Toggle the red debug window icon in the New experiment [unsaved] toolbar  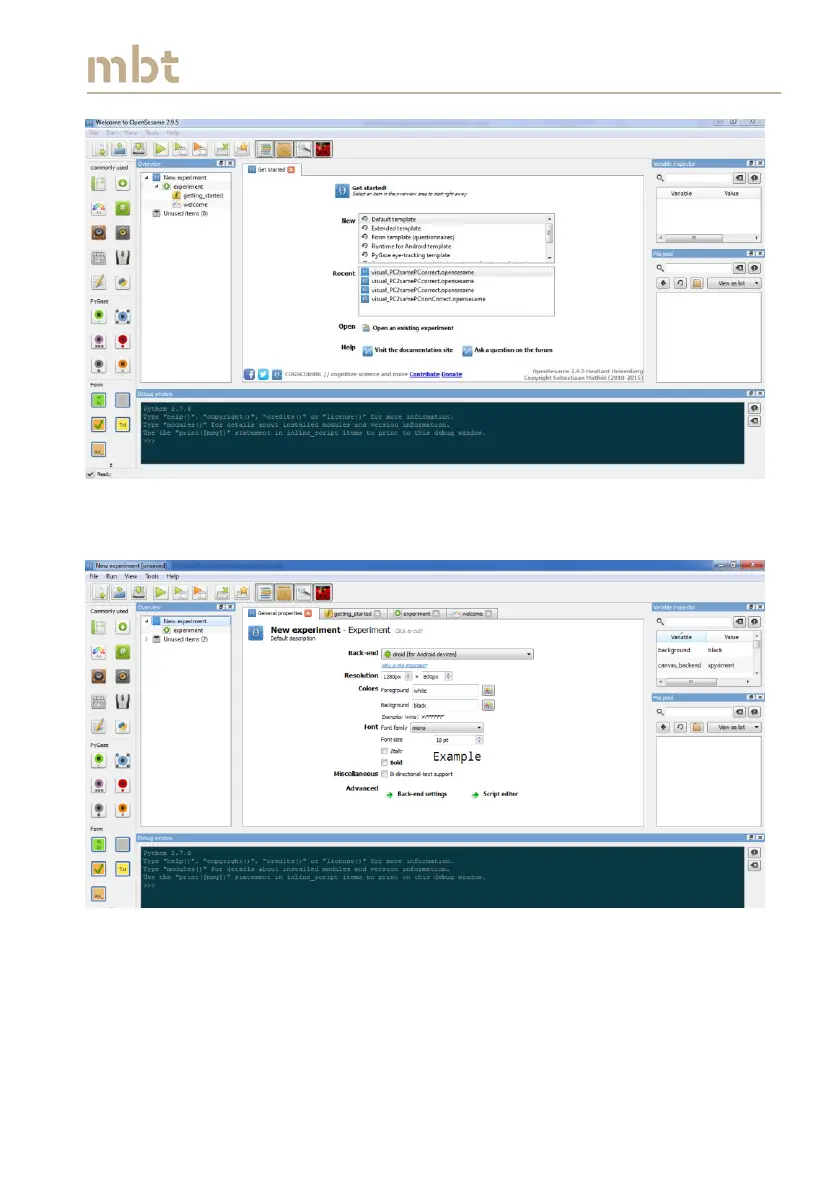tap(323, 592)
